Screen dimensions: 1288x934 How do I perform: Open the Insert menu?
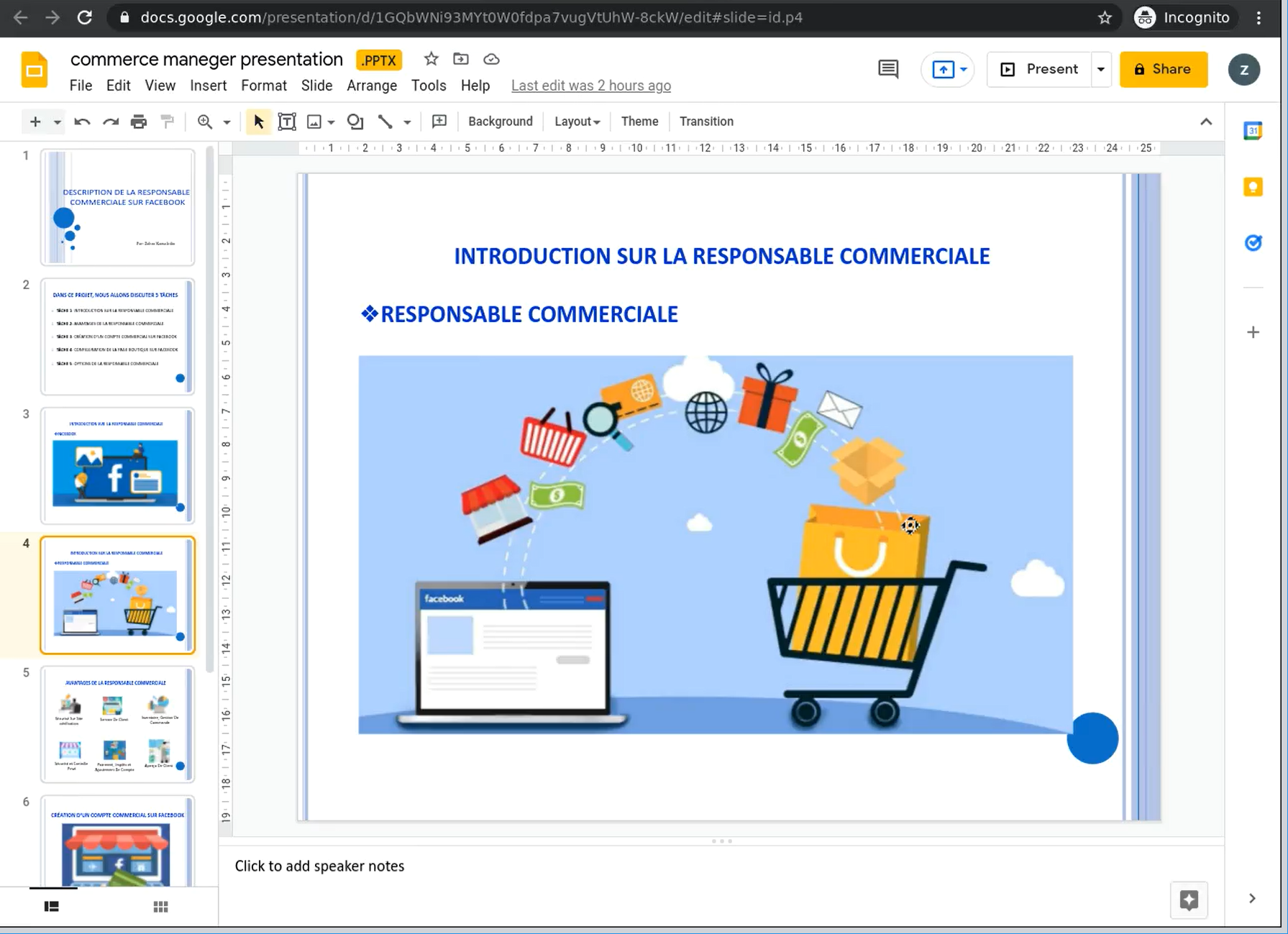208,86
